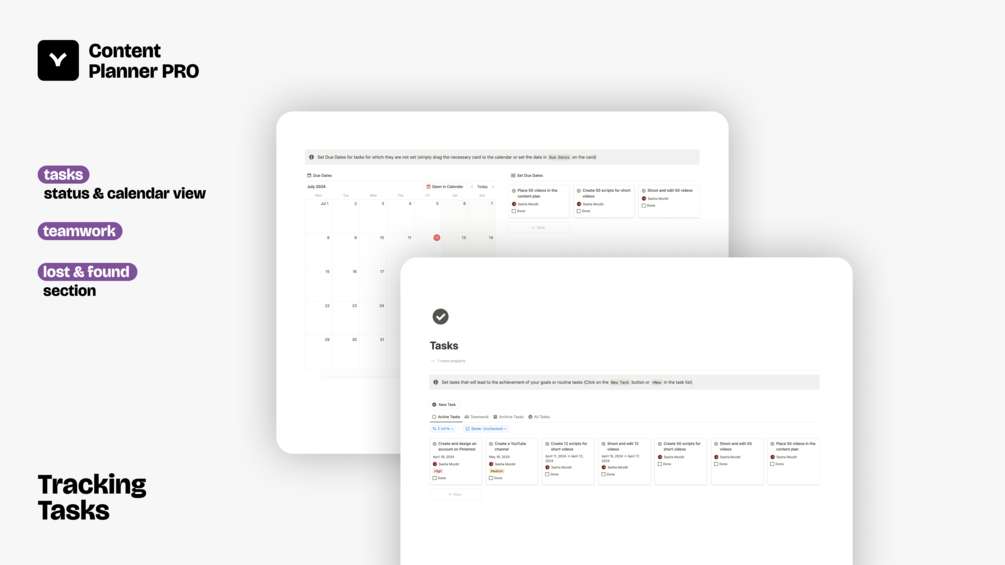
Task: Click the checkmark icon in New Task button
Action: pyautogui.click(x=434, y=405)
